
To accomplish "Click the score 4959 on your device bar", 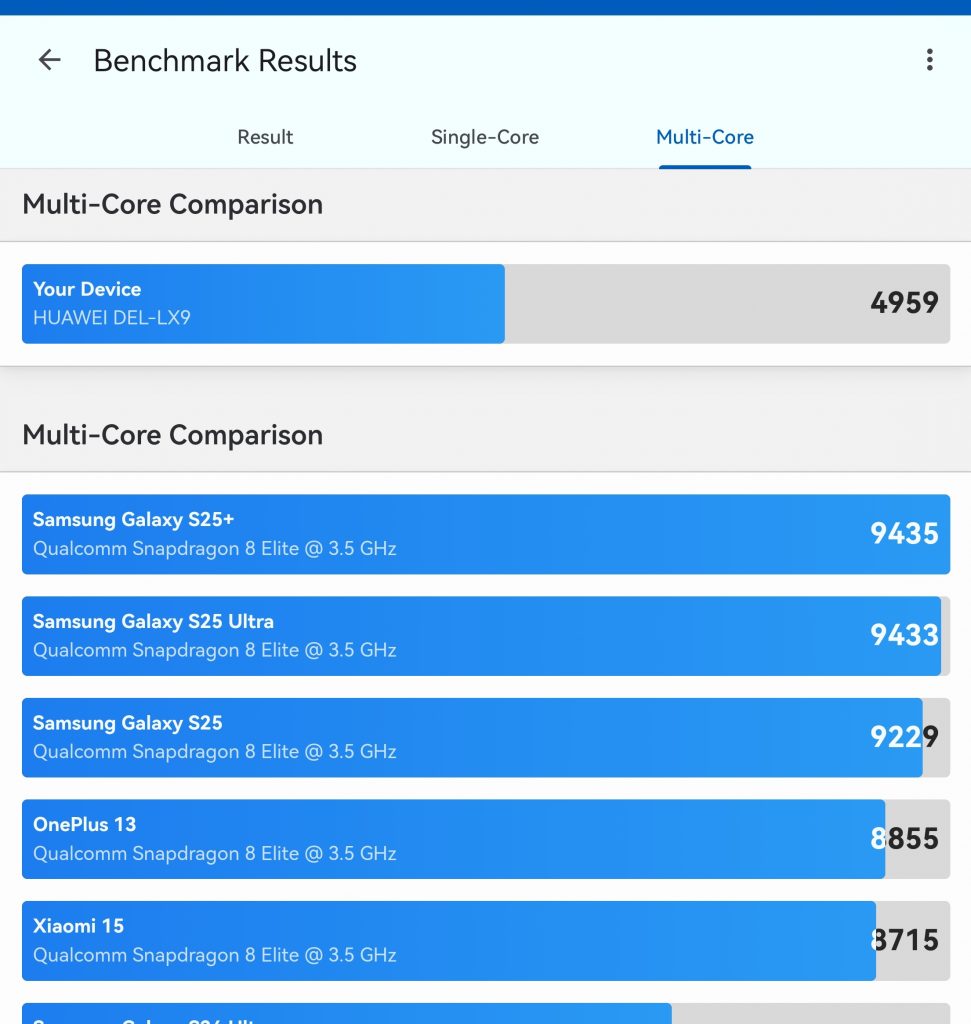I will point(903,303).
